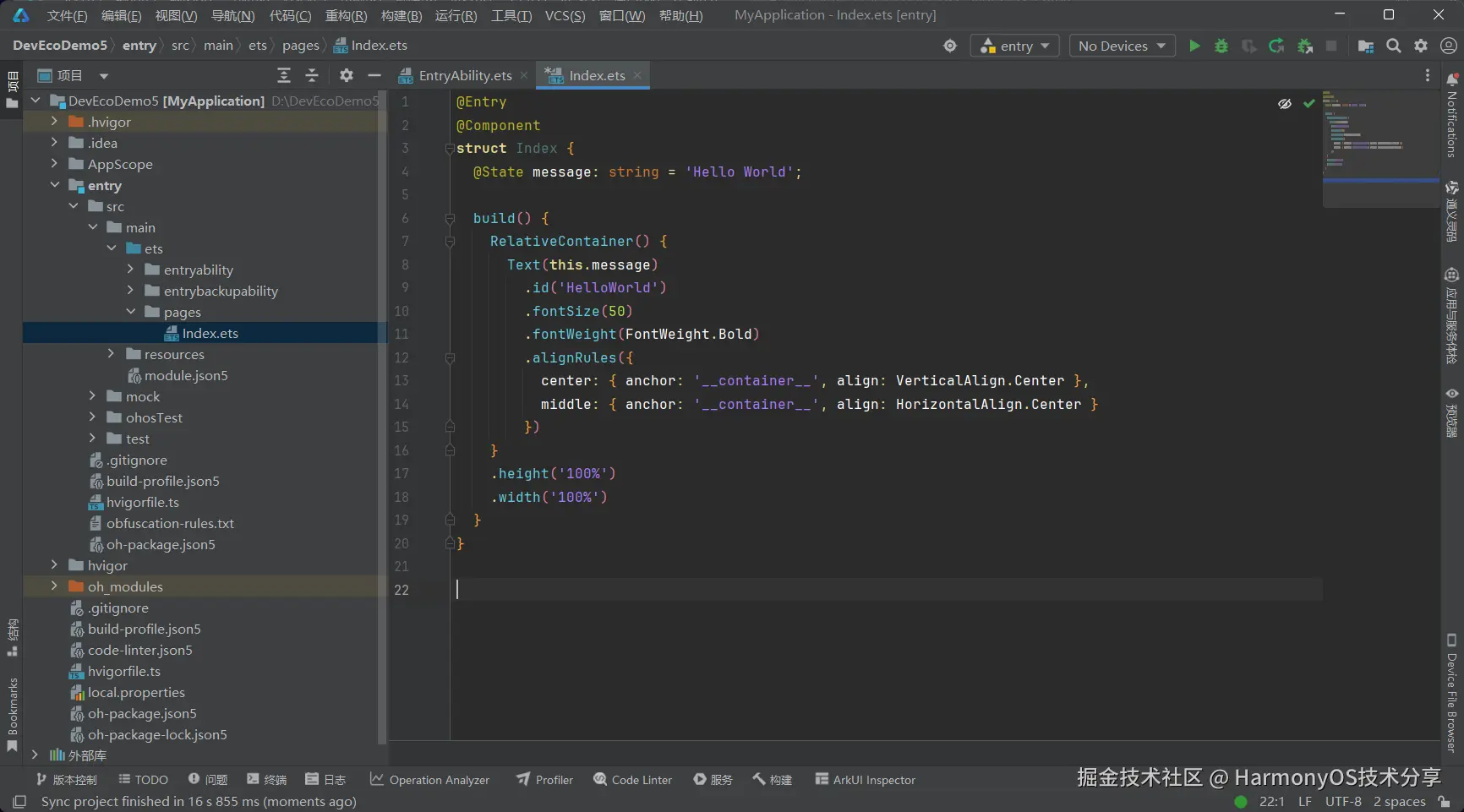This screenshot has width=1464, height=812.
Task: Open the Code Linter tool window
Action: coord(632,779)
